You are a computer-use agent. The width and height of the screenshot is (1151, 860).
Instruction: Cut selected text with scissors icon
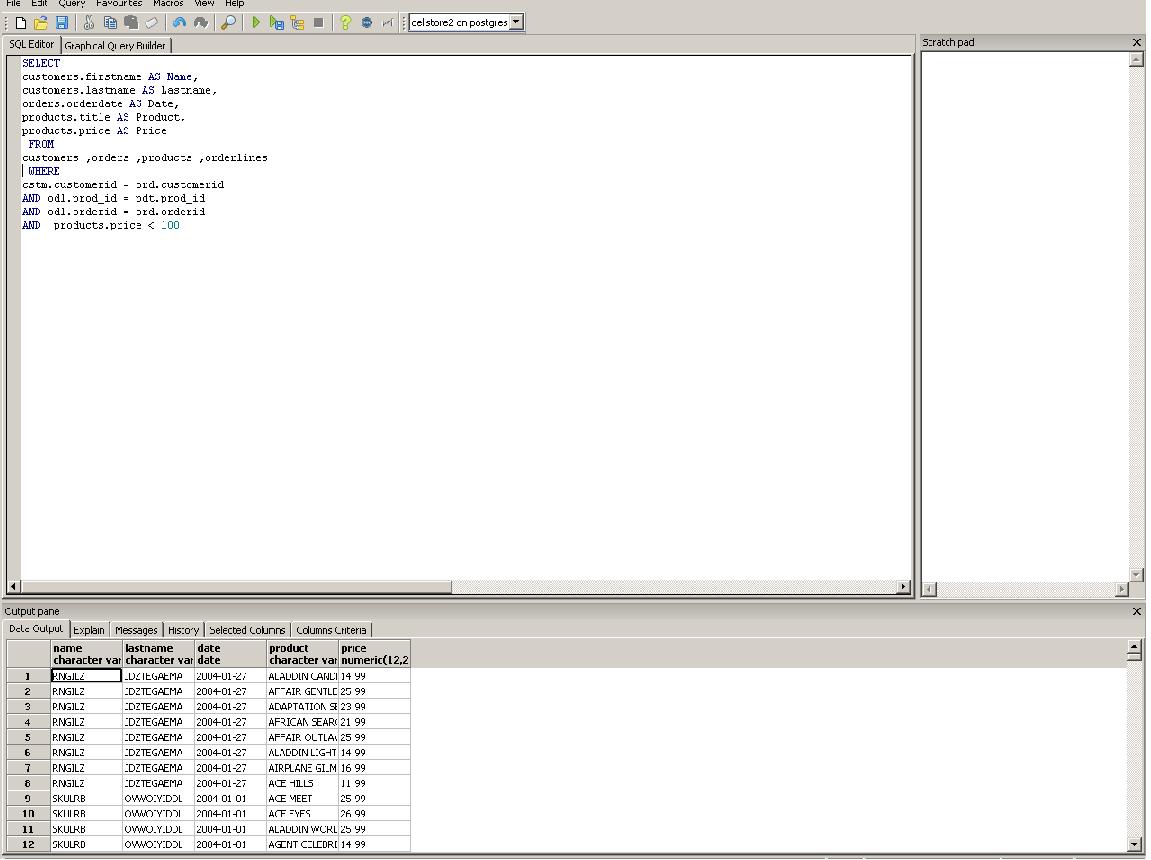(x=89, y=23)
